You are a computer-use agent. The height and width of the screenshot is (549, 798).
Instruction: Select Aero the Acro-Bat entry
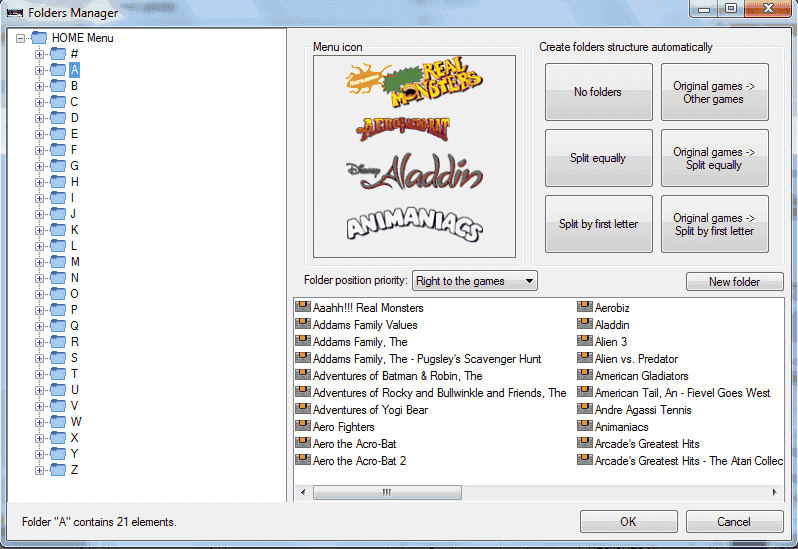[354, 444]
